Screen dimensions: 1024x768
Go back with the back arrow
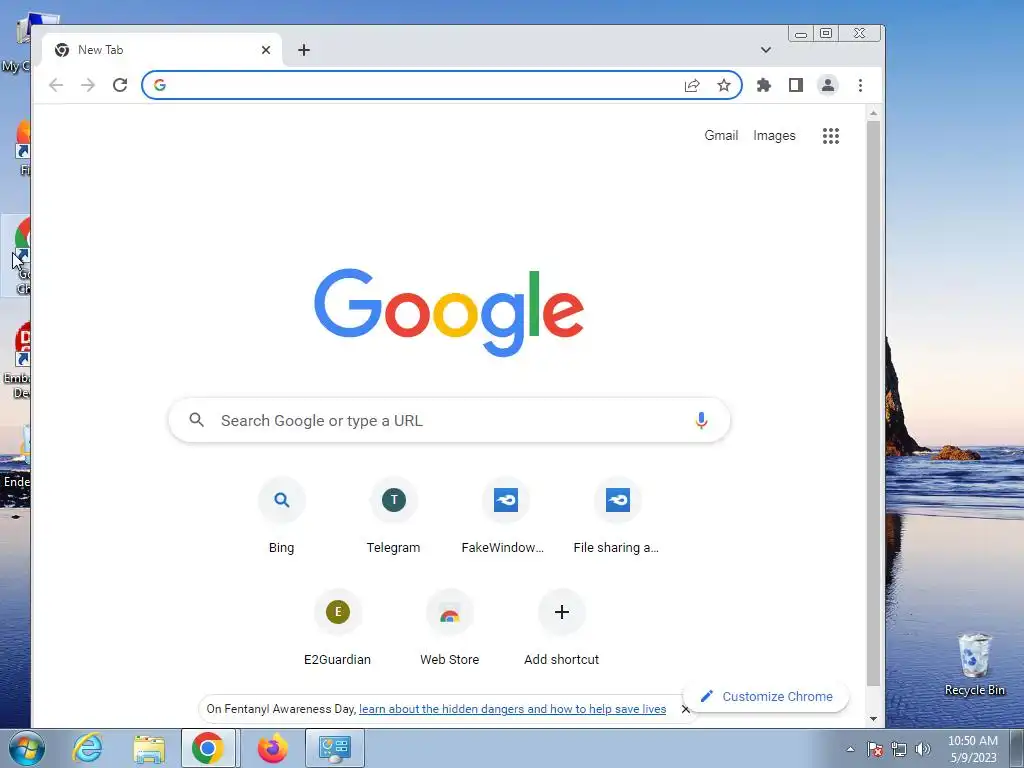(x=56, y=85)
